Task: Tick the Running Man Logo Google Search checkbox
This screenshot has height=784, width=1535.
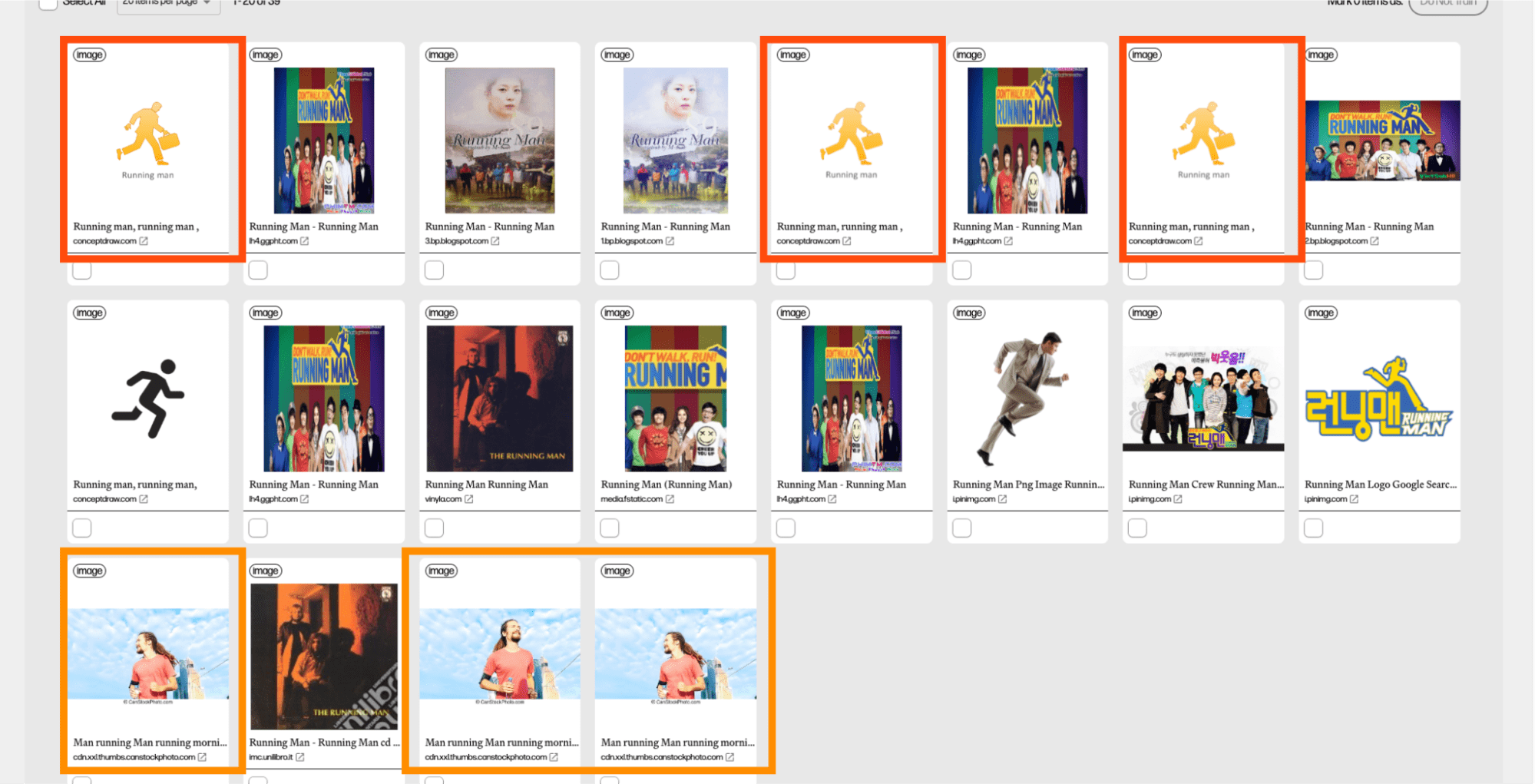Action: coord(1314,528)
